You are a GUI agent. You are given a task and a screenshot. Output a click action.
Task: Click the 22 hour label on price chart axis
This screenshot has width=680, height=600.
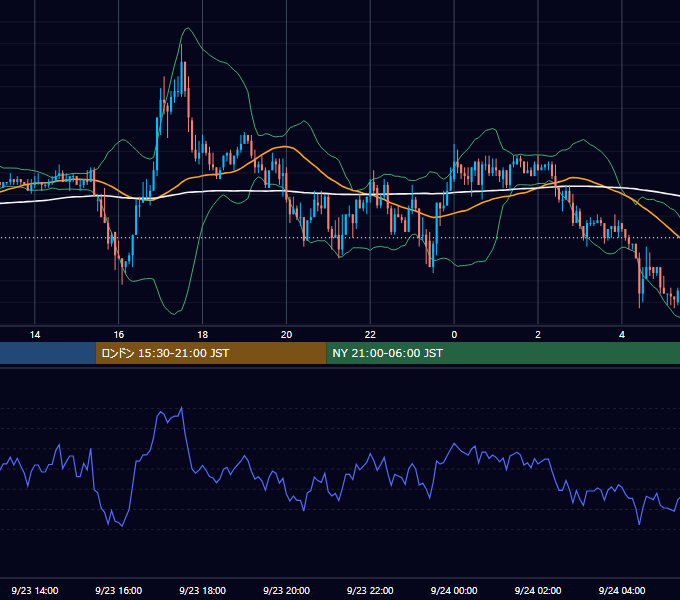coord(370,335)
